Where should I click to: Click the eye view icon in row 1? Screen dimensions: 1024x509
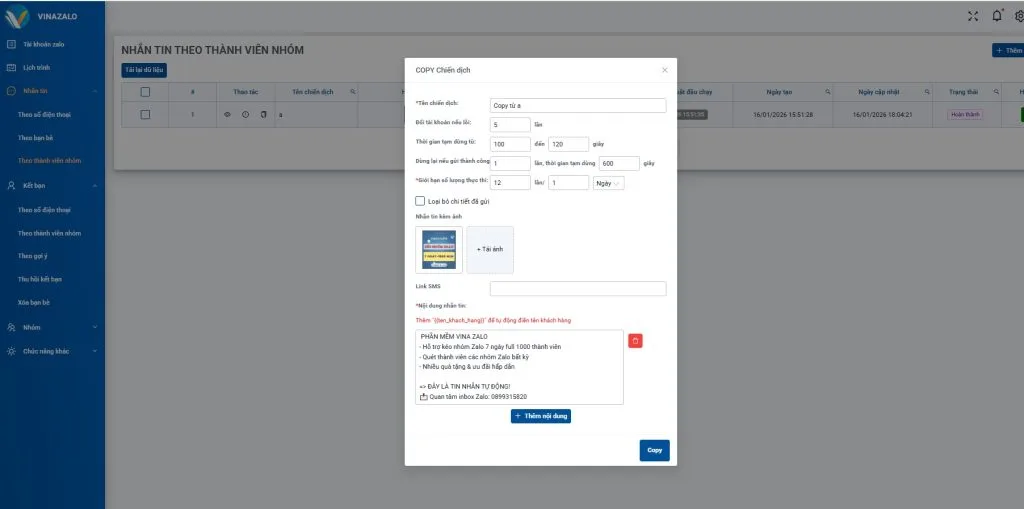[x=227, y=115]
